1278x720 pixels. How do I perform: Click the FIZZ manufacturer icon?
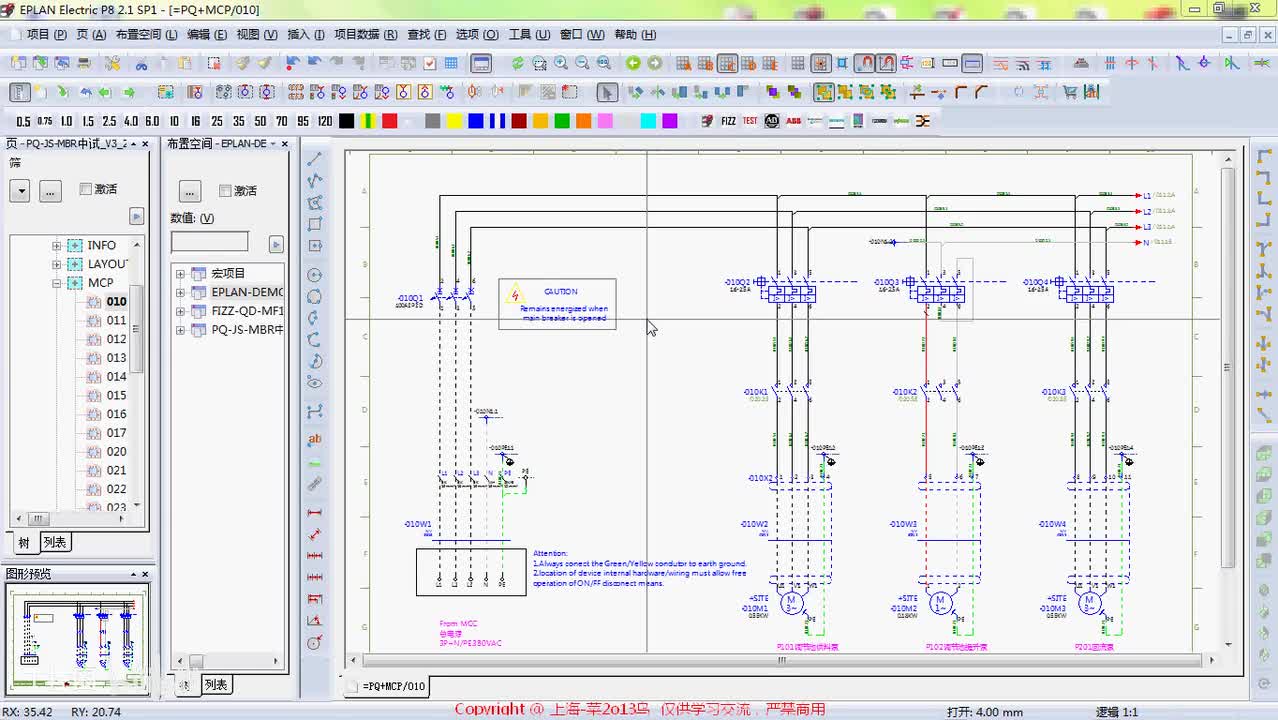tap(728, 121)
